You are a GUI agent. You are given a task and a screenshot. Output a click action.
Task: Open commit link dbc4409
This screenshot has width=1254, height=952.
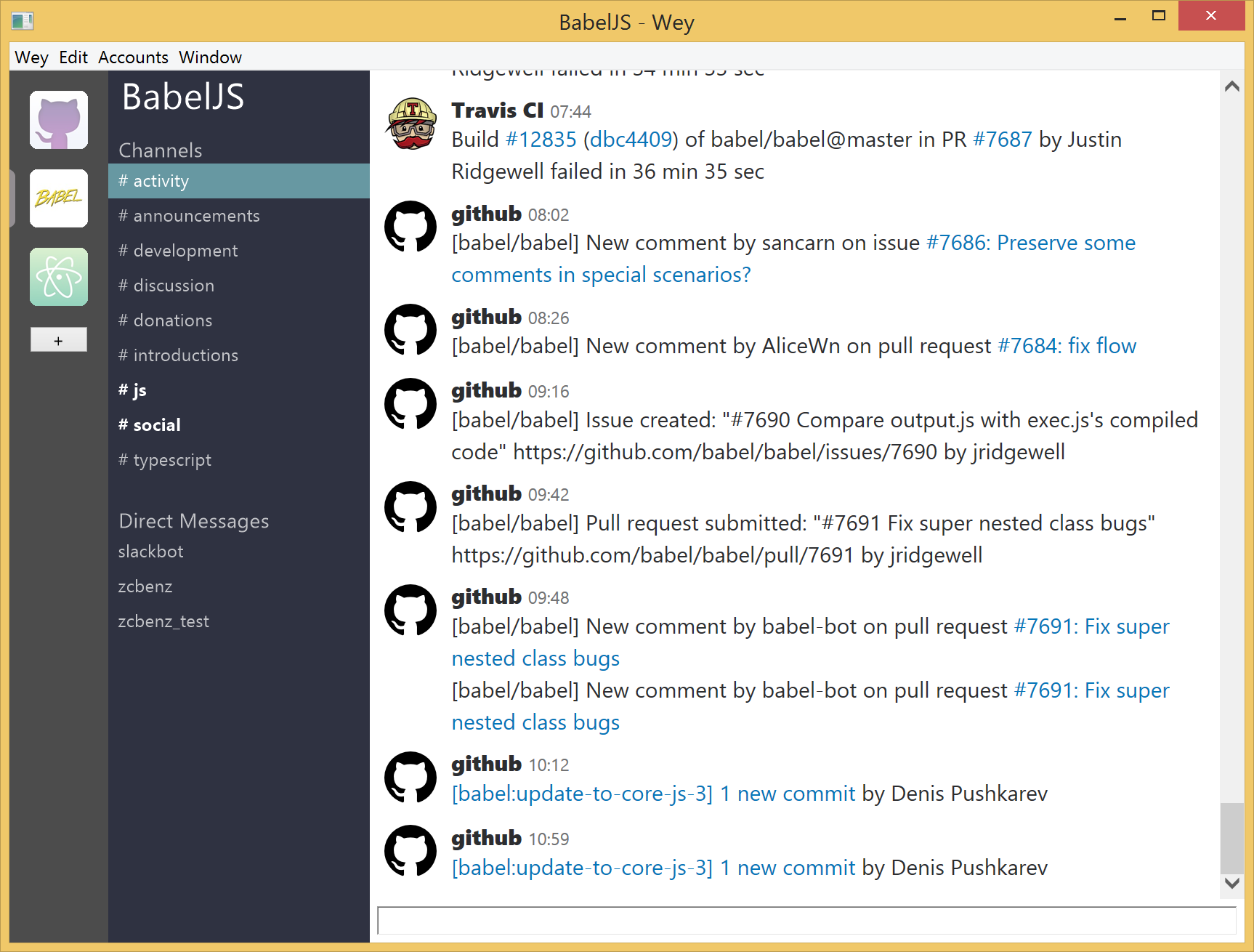[631, 140]
